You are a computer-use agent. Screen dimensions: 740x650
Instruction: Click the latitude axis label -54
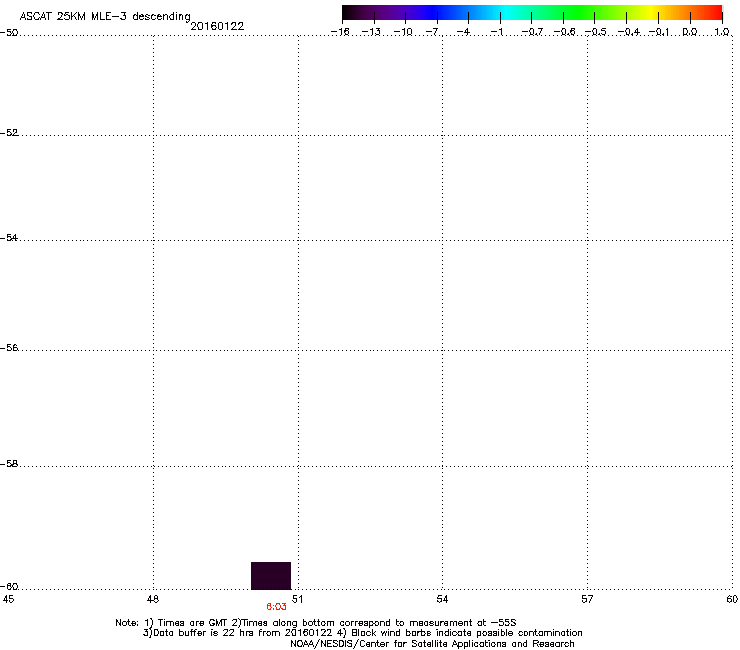pyautogui.click(x=9, y=238)
